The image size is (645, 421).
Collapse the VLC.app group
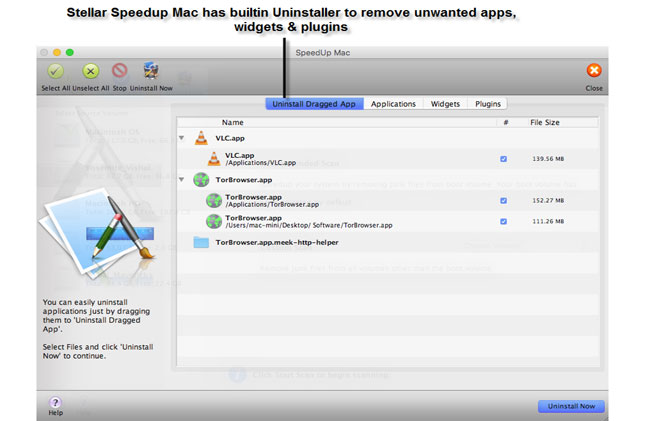click(181, 139)
